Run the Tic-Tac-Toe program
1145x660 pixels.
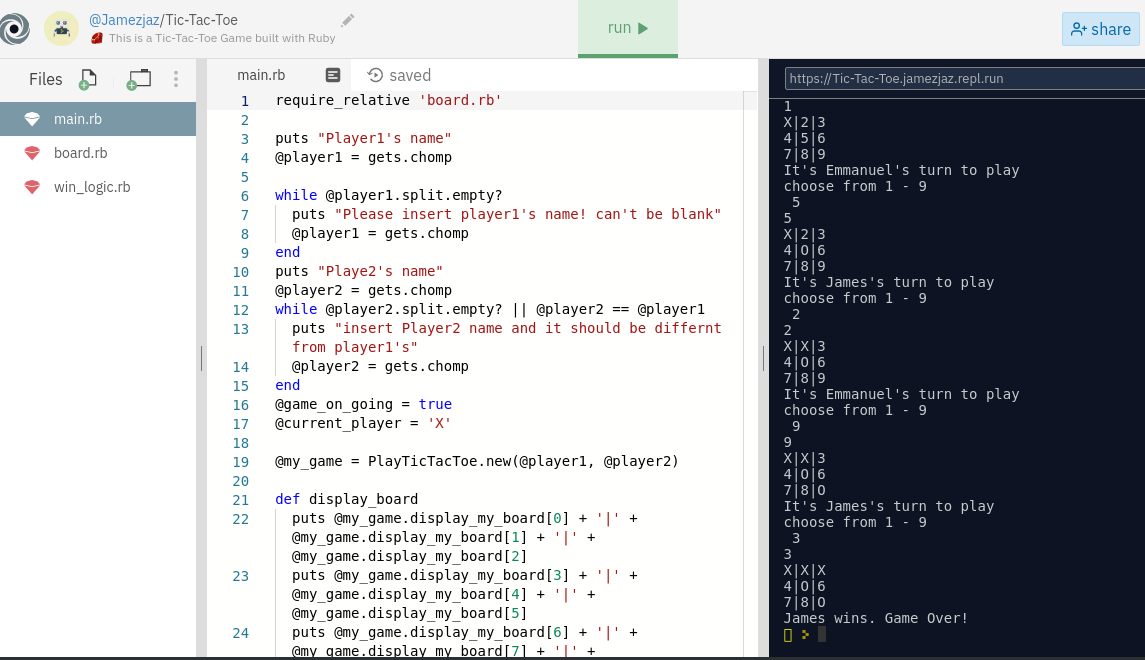click(628, 28)
